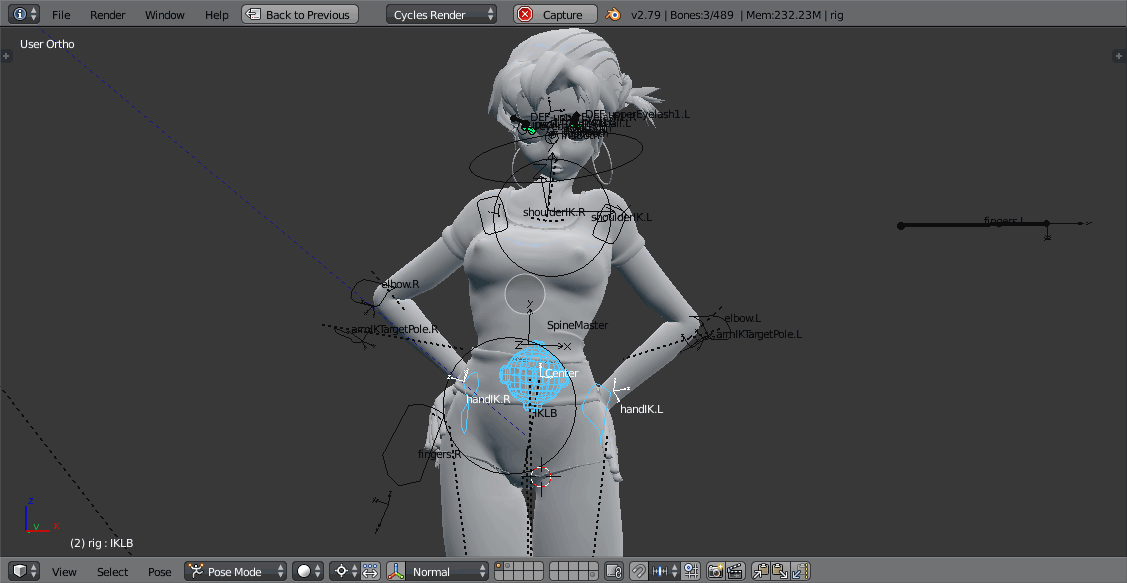Image resolution: width=1127 pixels, height=583 pixels.
Task: Click the User Ortho view label
Action: (x=47, y=44)
